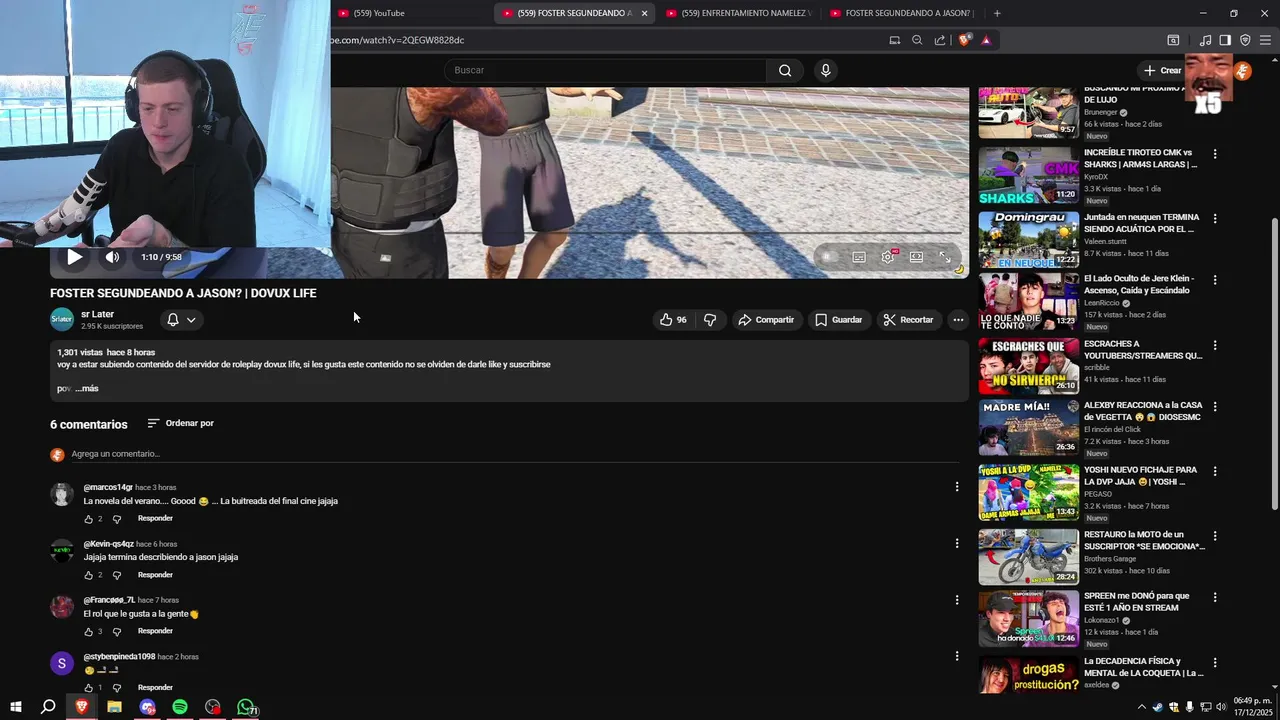The width and height of the screenshot is (1280, 720).
Task: Open the Brave Shields lion icon
Action: (x=964, y=40)
